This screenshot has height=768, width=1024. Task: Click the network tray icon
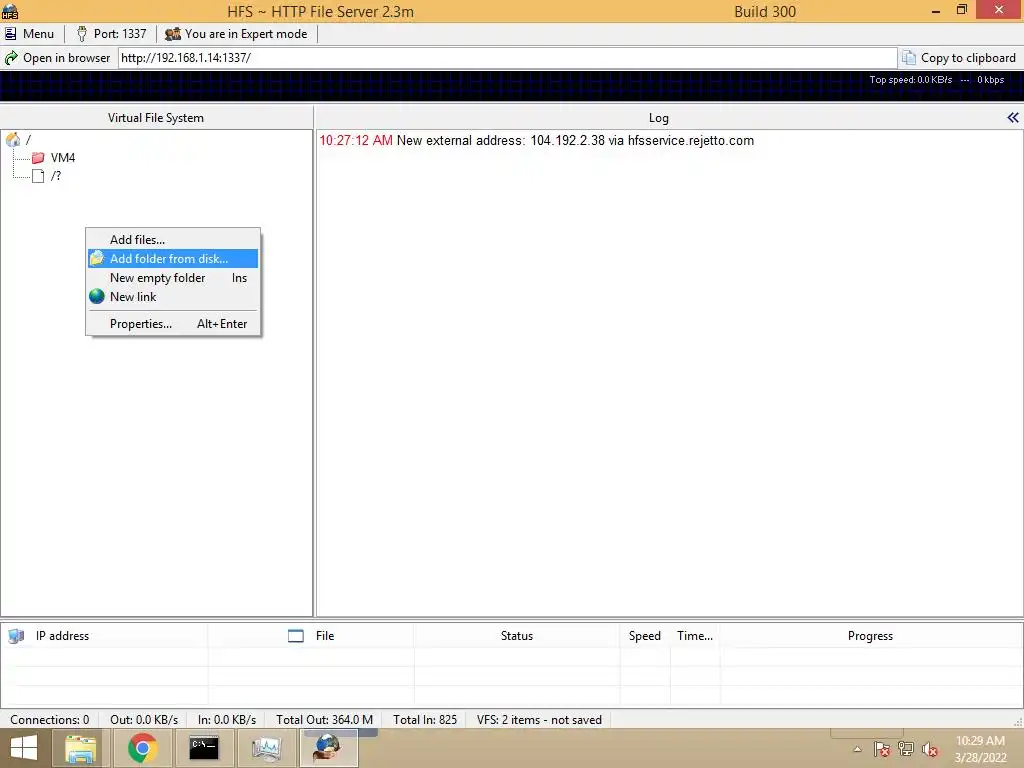(x=906, y=749)
